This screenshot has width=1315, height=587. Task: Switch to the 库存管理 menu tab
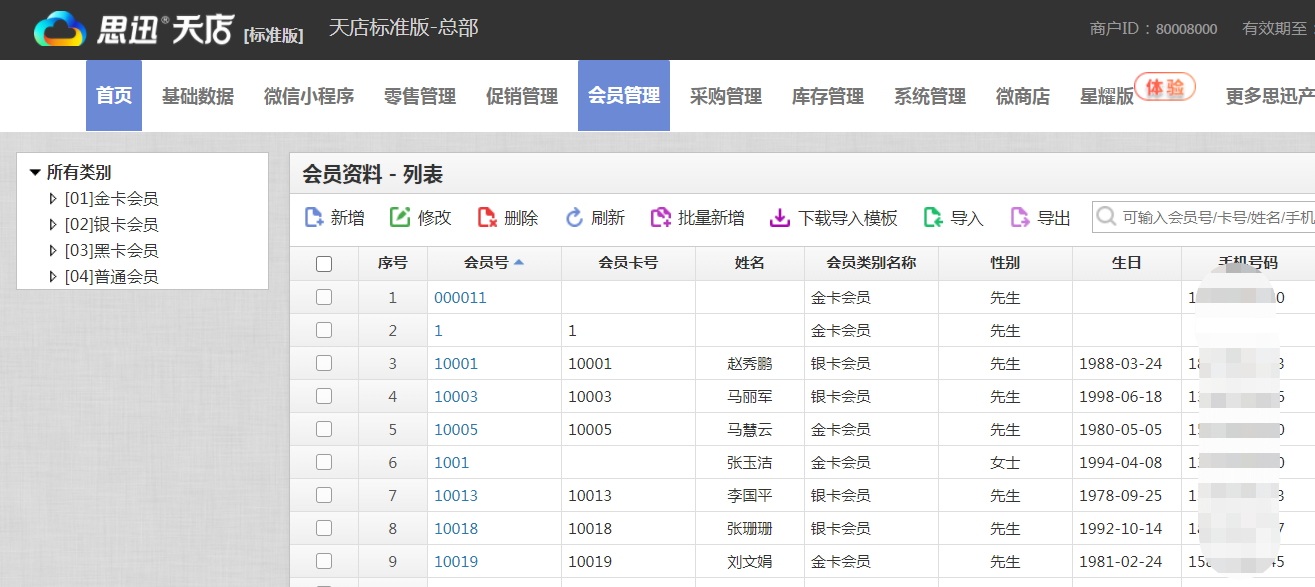click(828, 96)
